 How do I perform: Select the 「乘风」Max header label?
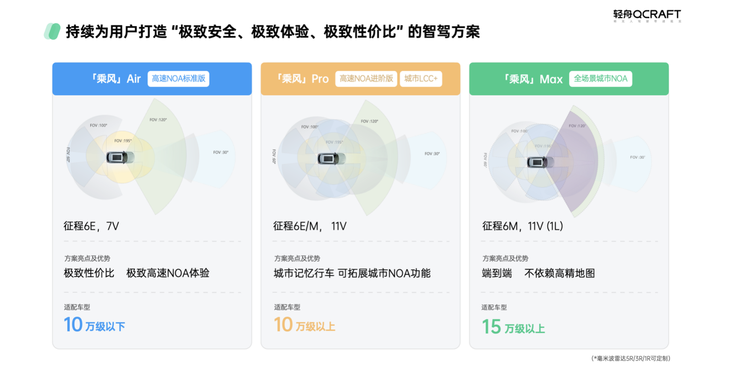pos(532,79)
